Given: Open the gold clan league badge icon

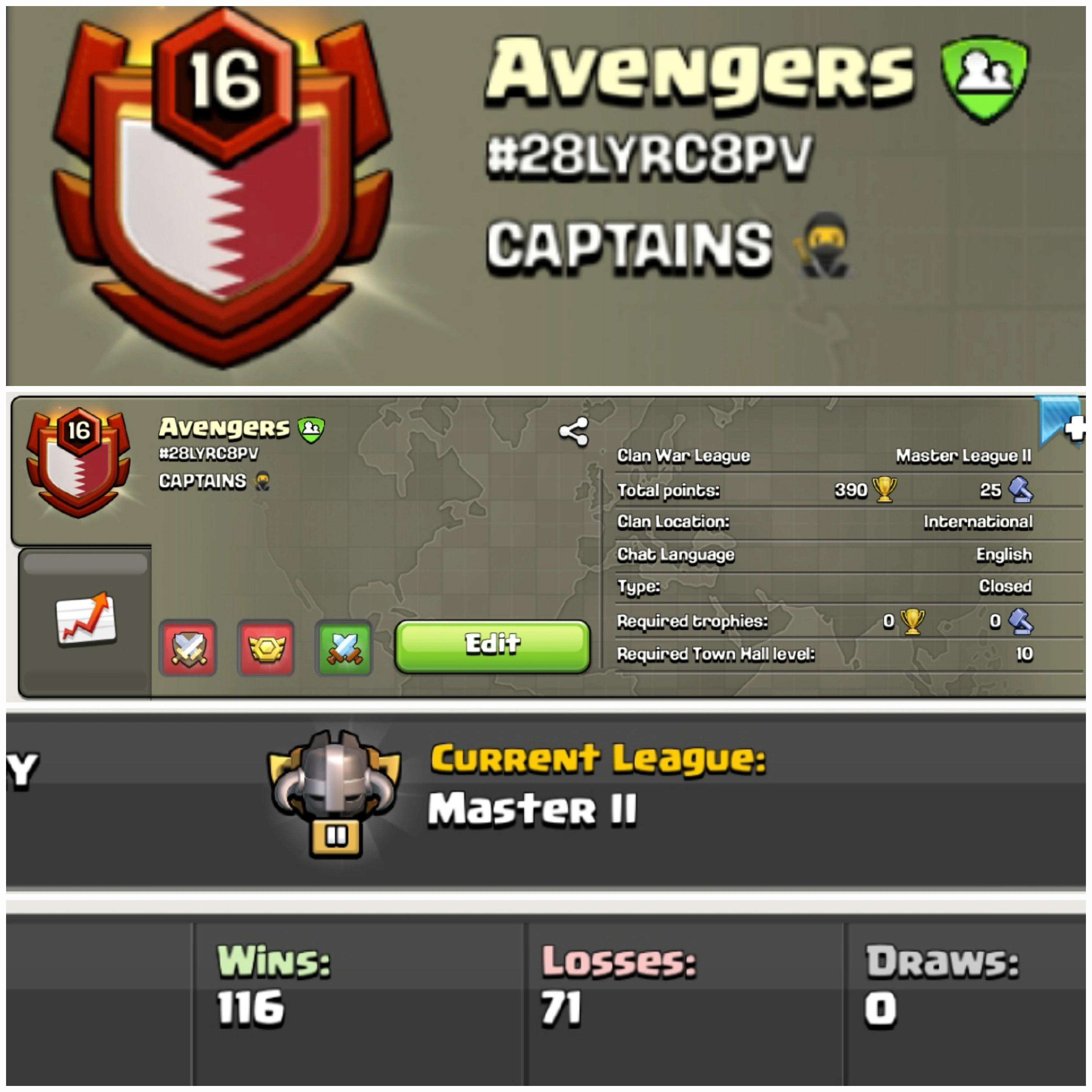Looking at the screenshot, I should (266, 648).
